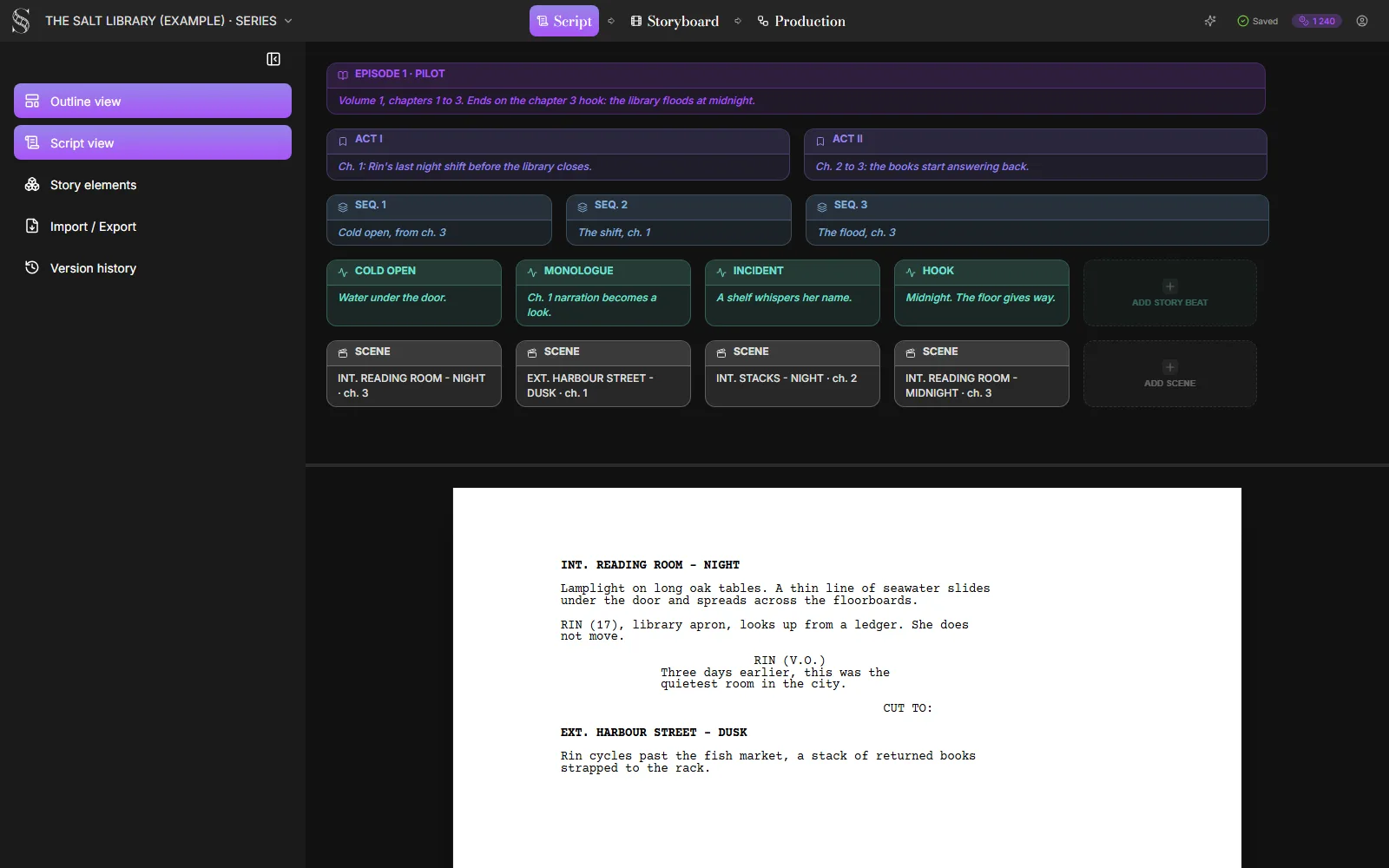Toggle Script view in sidebar
The width and height of the screenshot is (1389, 868).
coord(153,142)
